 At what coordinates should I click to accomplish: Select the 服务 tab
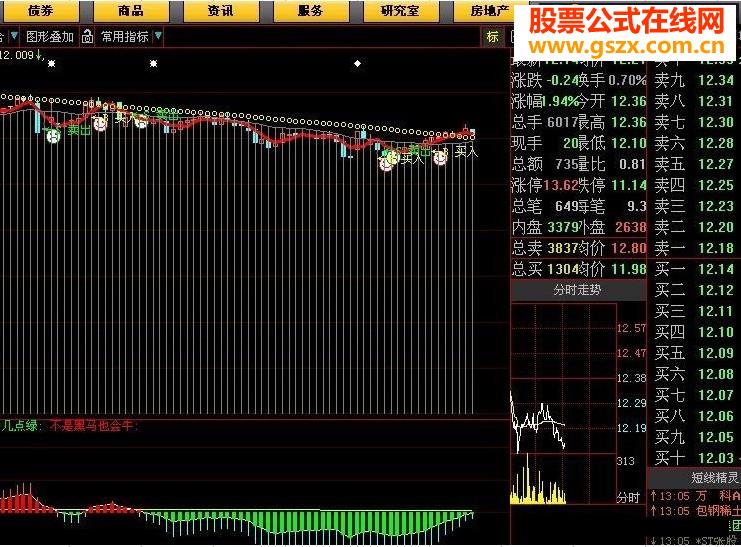click(310, 11)
